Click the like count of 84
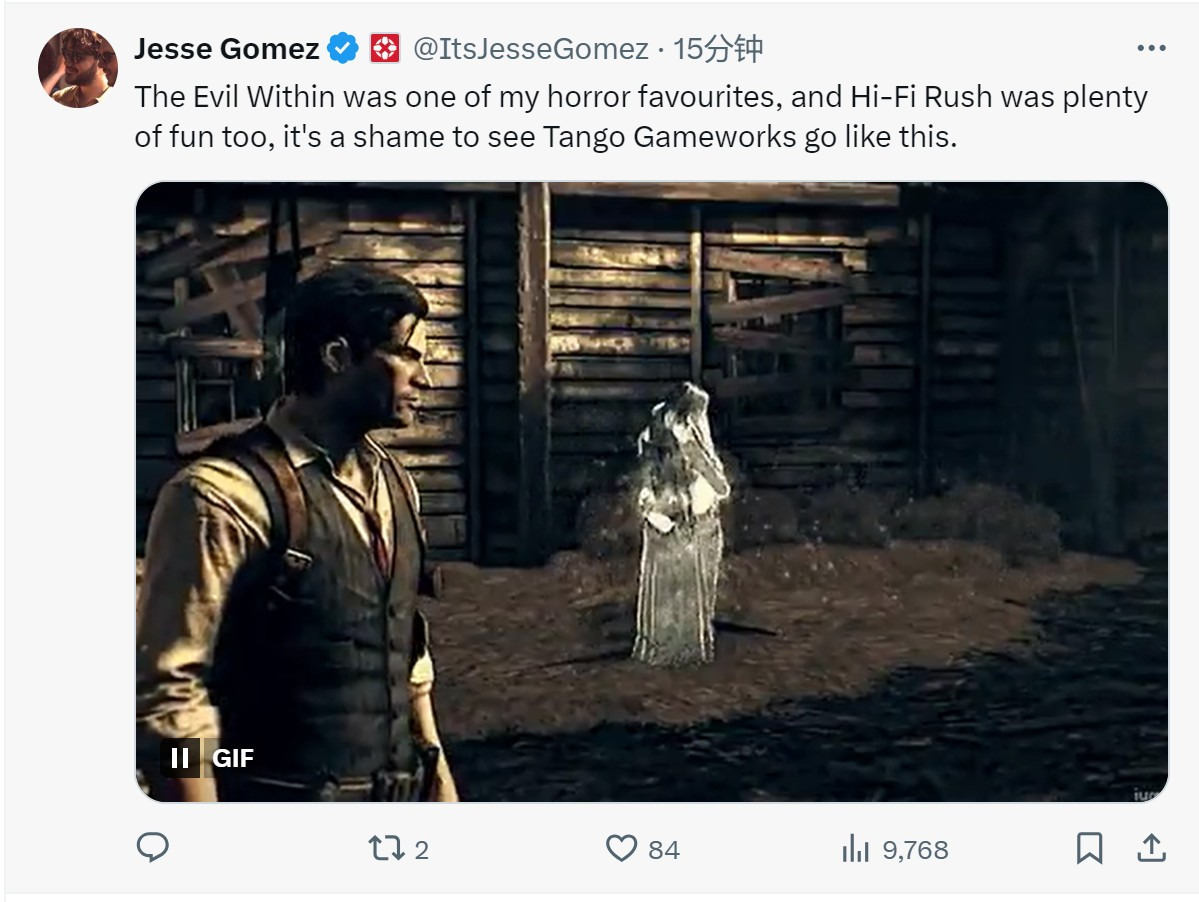The width and height of the screenshot is (1199, 902). pos(664,850)
